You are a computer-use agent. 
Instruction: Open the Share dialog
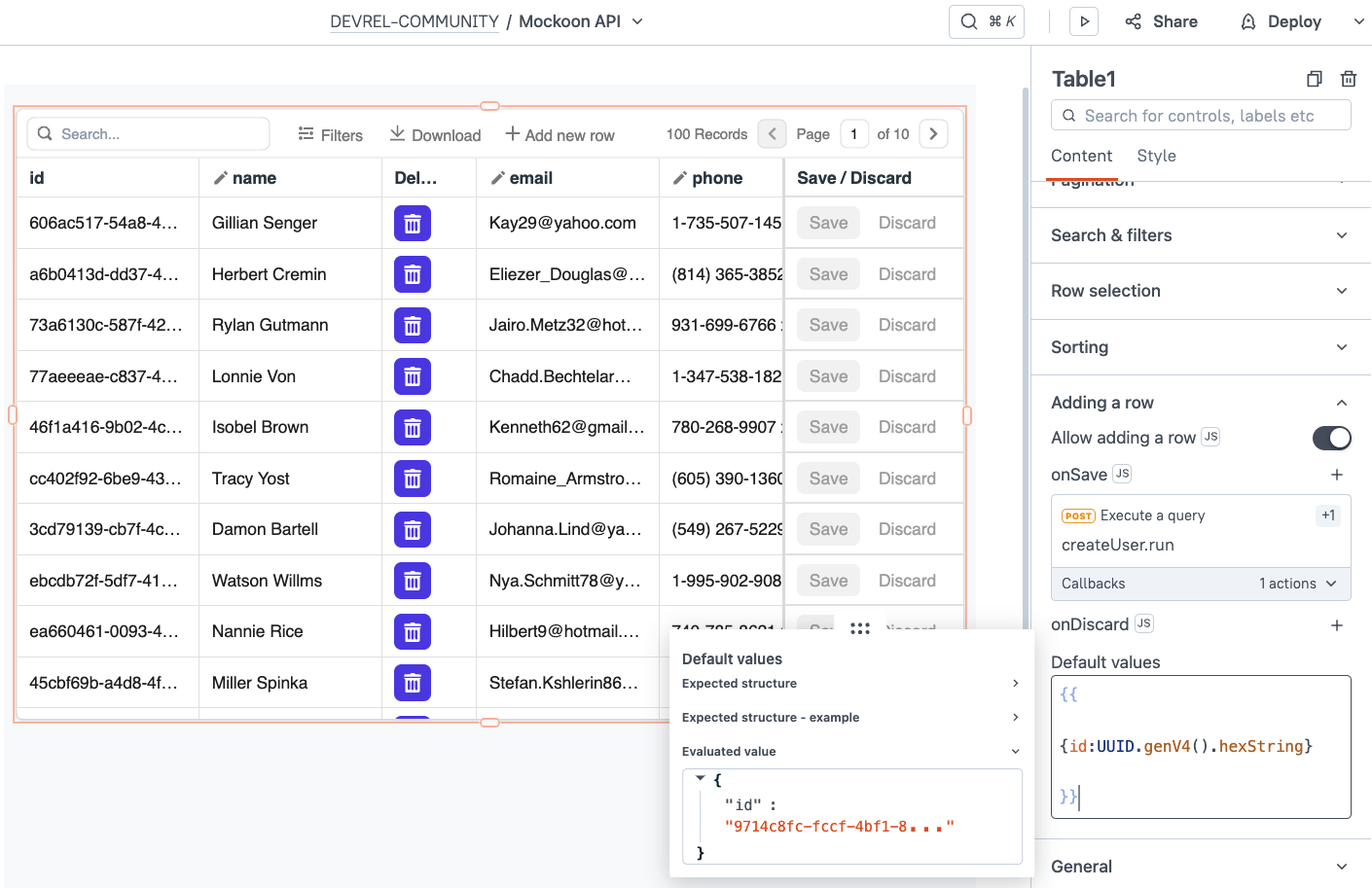click(x=1161, y=21)
